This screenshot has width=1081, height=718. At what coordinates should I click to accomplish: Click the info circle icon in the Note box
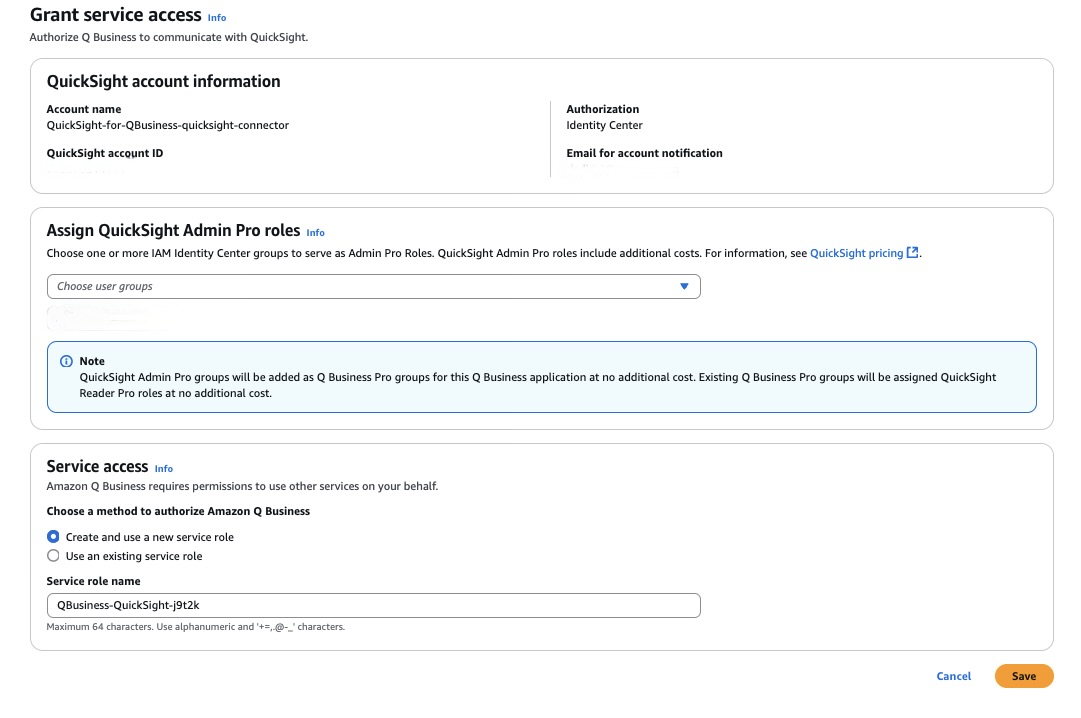tap(66, 361)
